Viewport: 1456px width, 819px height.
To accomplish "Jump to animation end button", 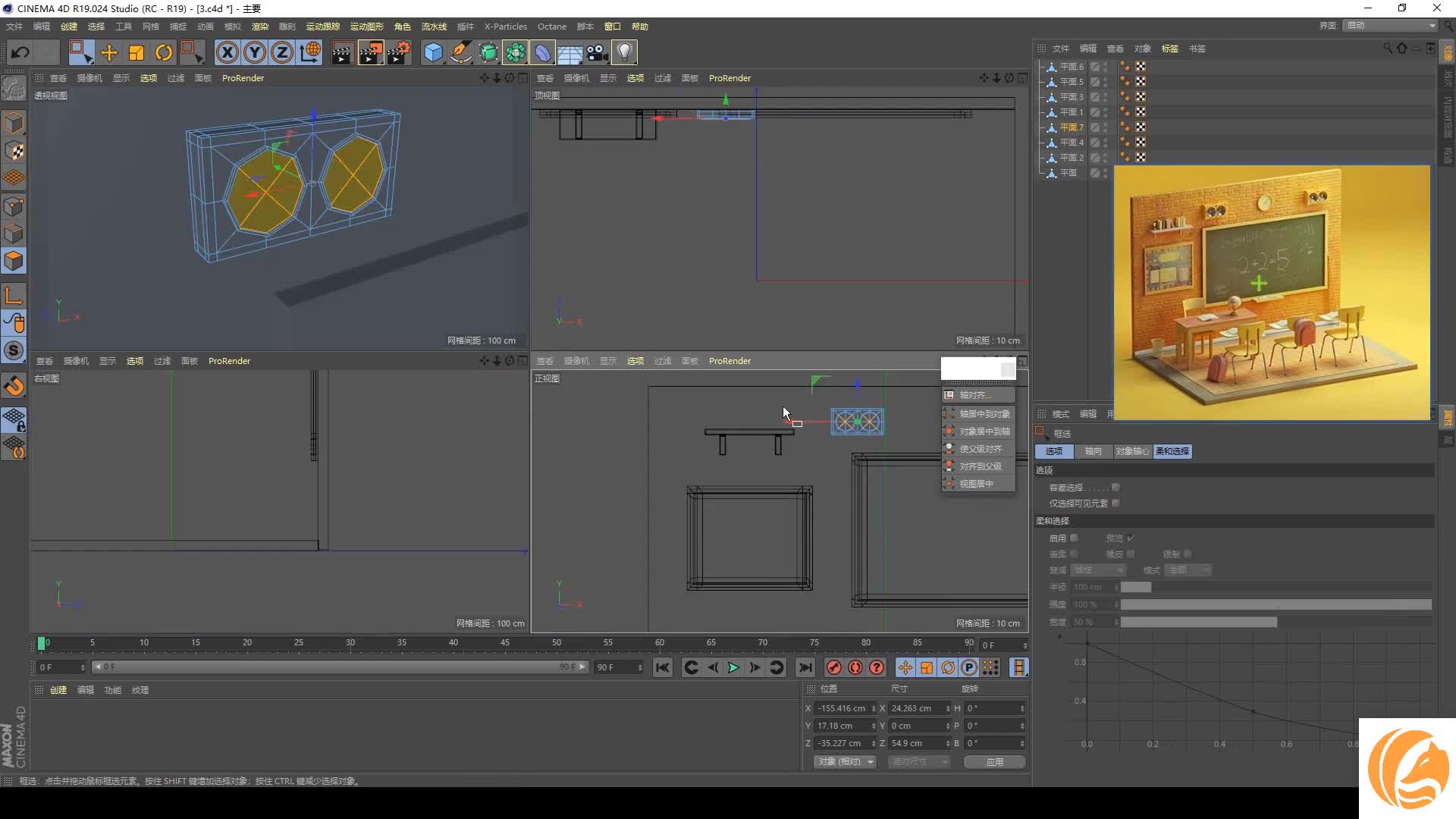I will [805, 667].
